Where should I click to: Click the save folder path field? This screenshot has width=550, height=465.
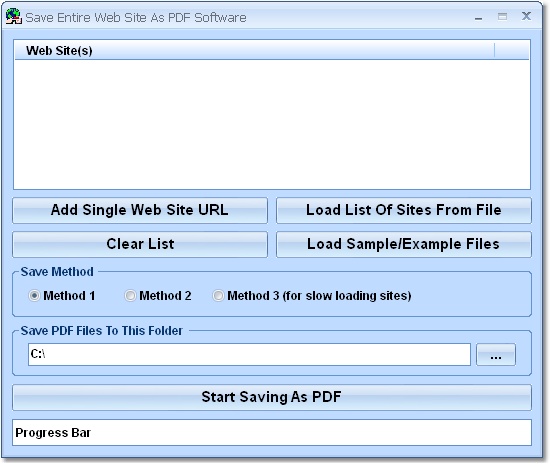point(249,355)
